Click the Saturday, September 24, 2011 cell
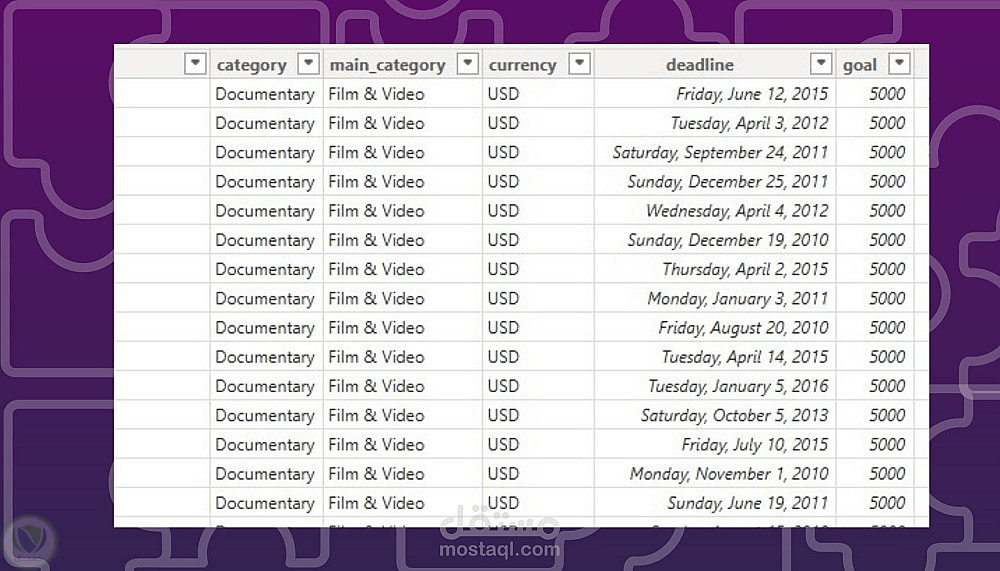Image resolution: width=1000 pixels, height=571 pixels. tap(720, 153)
